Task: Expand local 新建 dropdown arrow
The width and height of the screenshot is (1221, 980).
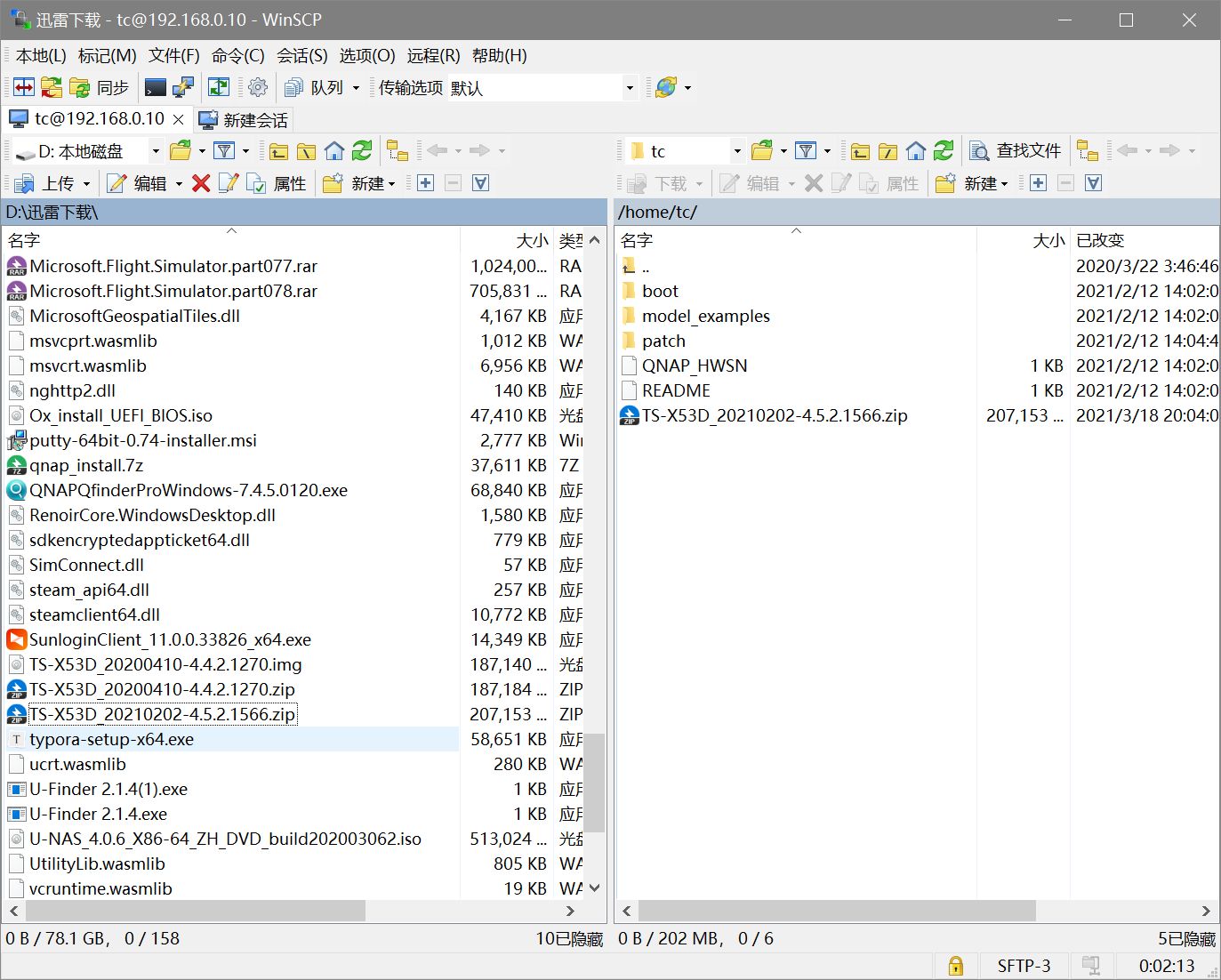Action: coord(390,183)
